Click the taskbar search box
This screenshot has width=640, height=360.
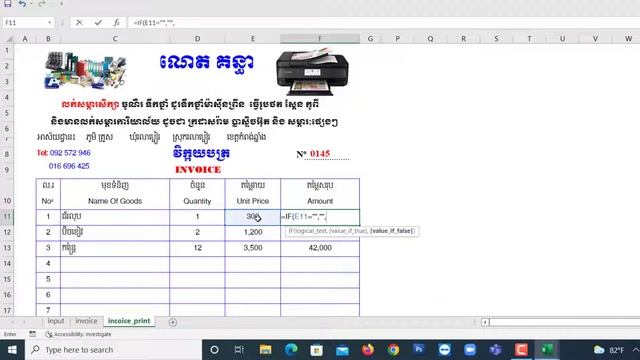pos(113,350)
